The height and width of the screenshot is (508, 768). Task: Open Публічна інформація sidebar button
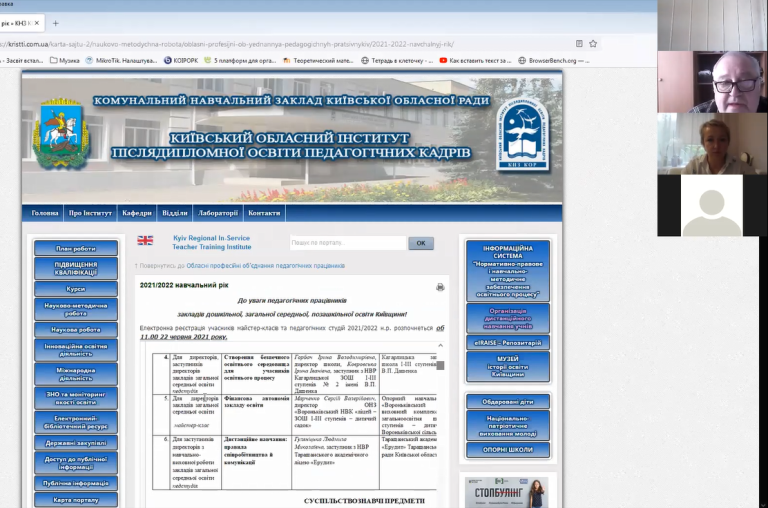[76, 484]
